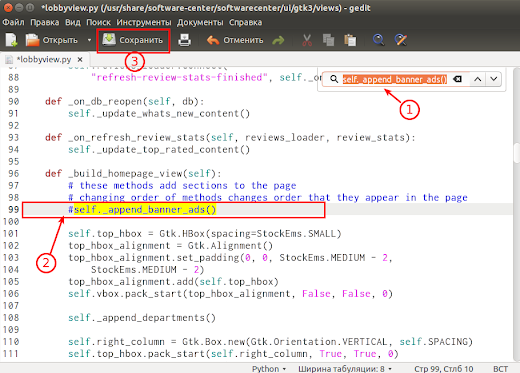Click the Cut scissors icon

[x=307, y=40]
